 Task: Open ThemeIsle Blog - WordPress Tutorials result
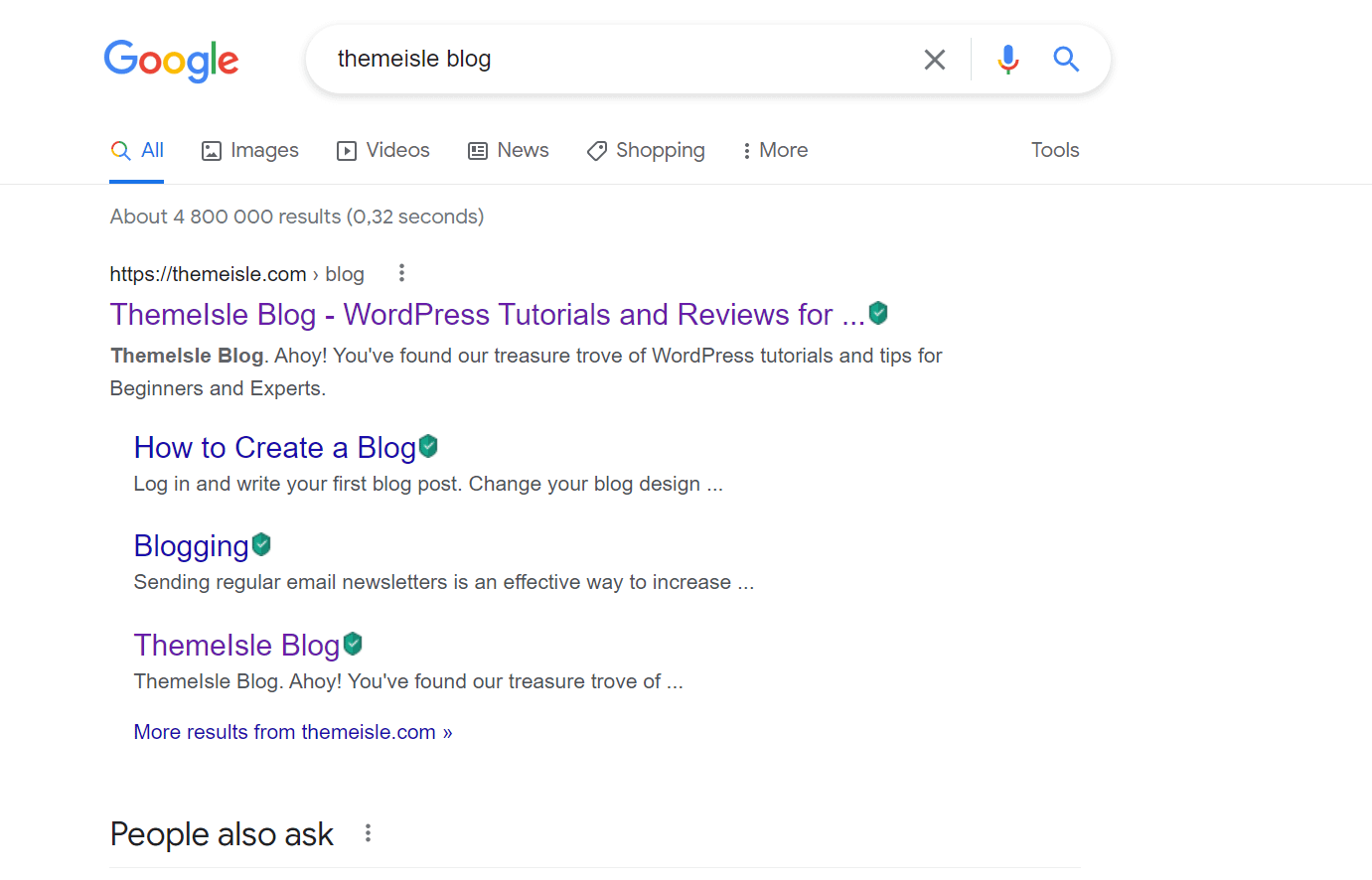pyautogui.click(x=488, y=315)
